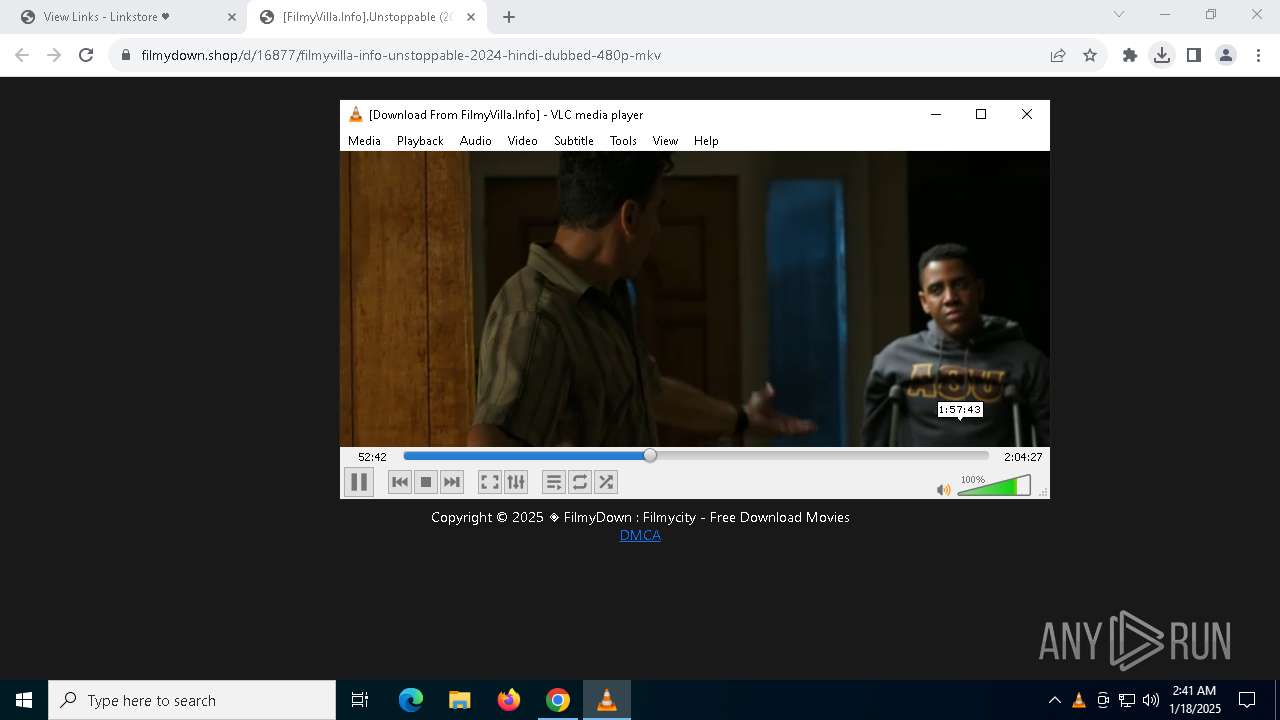This screenshot has width=1280, height=720.
Task: Skip to the next media track in VLC
Action: (452, 482)
